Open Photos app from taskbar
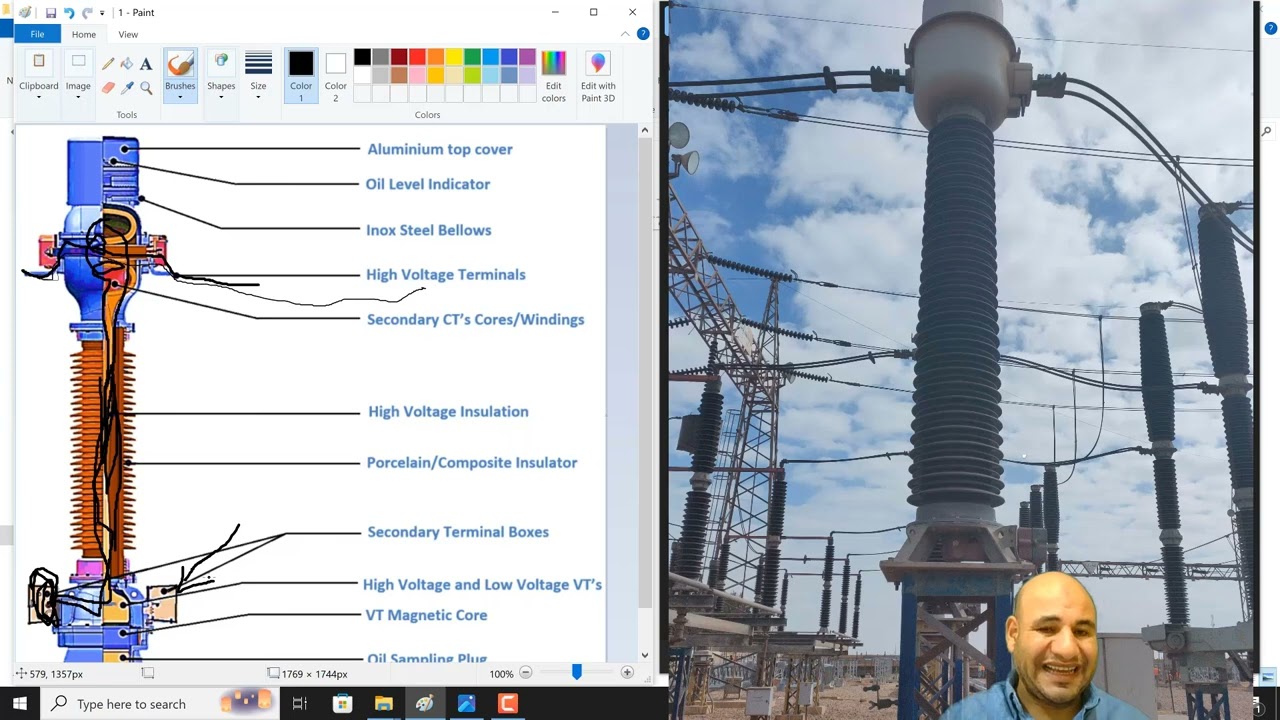Image resolution: width=1280 pixels, height=720 pixels. tap(467, 704)
